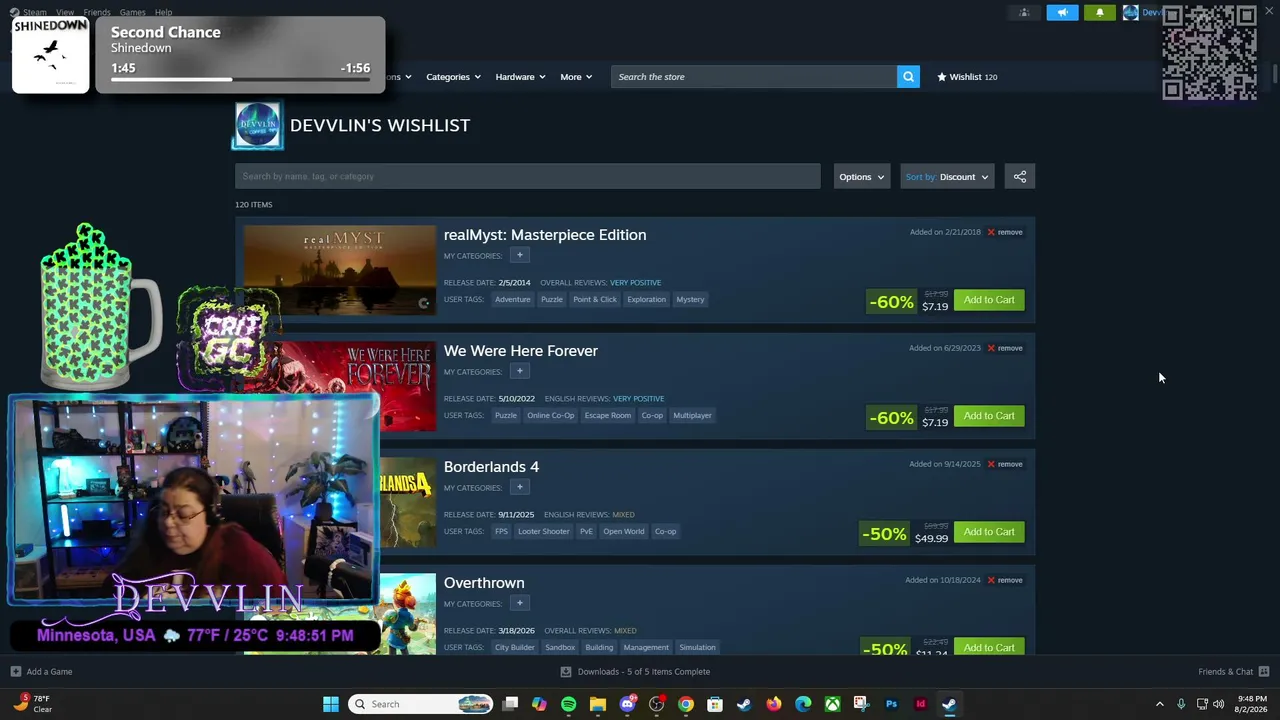The width and height of the screenshot is (1280, 720).
Task: Open the Windows Start menu
Action: point(331,704)
